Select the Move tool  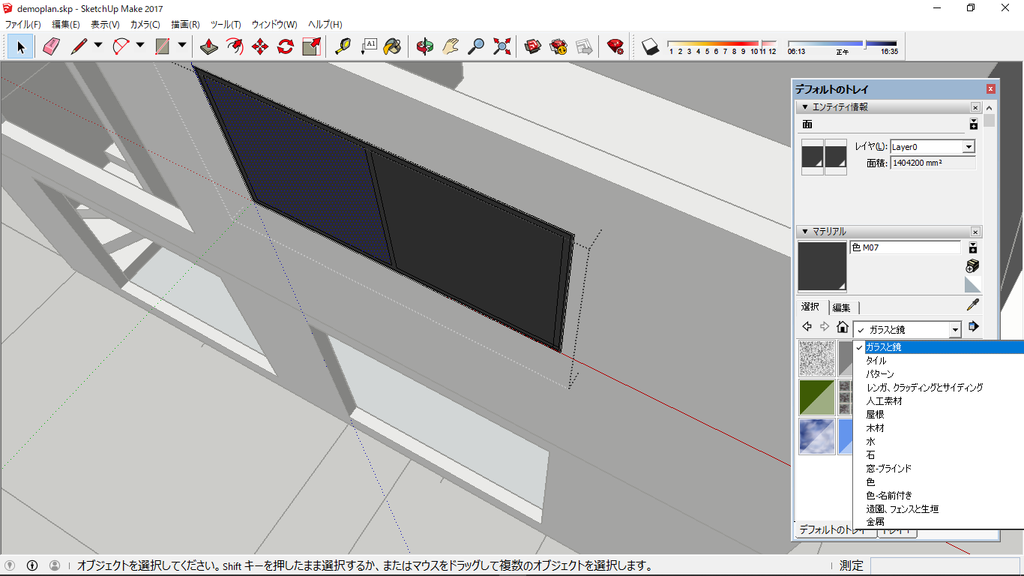click(x=260, y=46)
